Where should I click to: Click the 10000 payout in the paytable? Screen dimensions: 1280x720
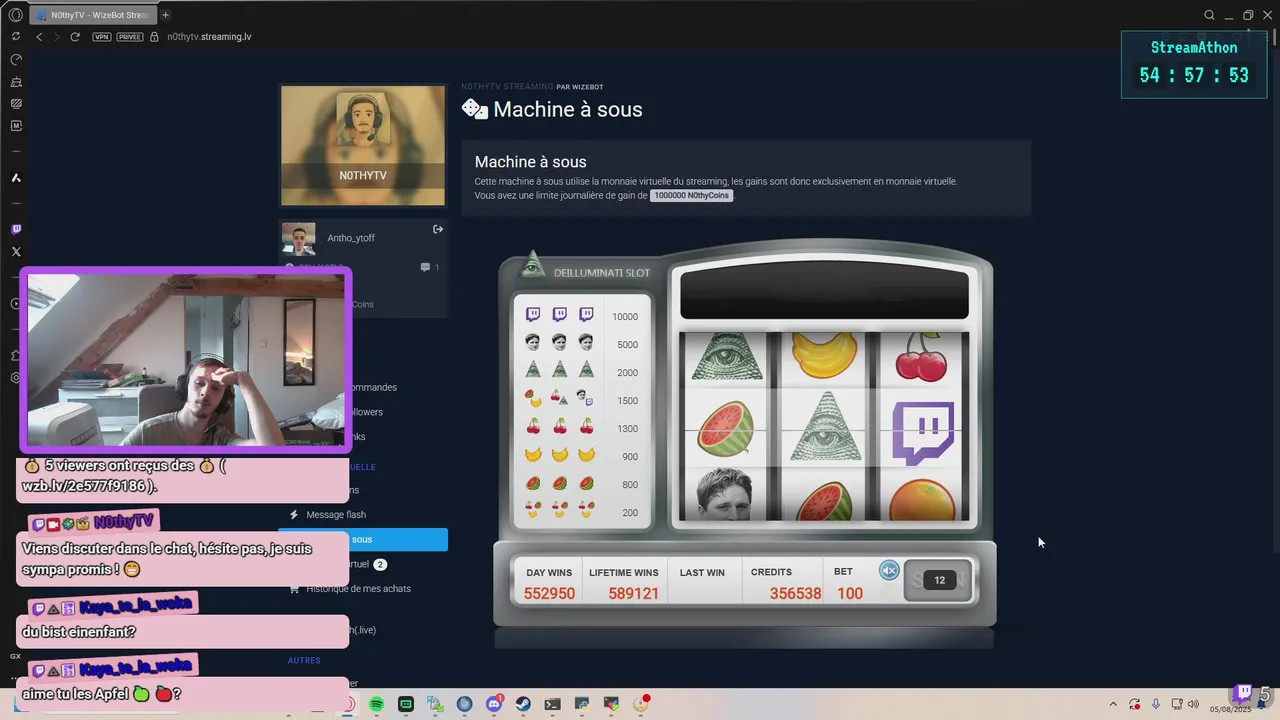point(625,317)
